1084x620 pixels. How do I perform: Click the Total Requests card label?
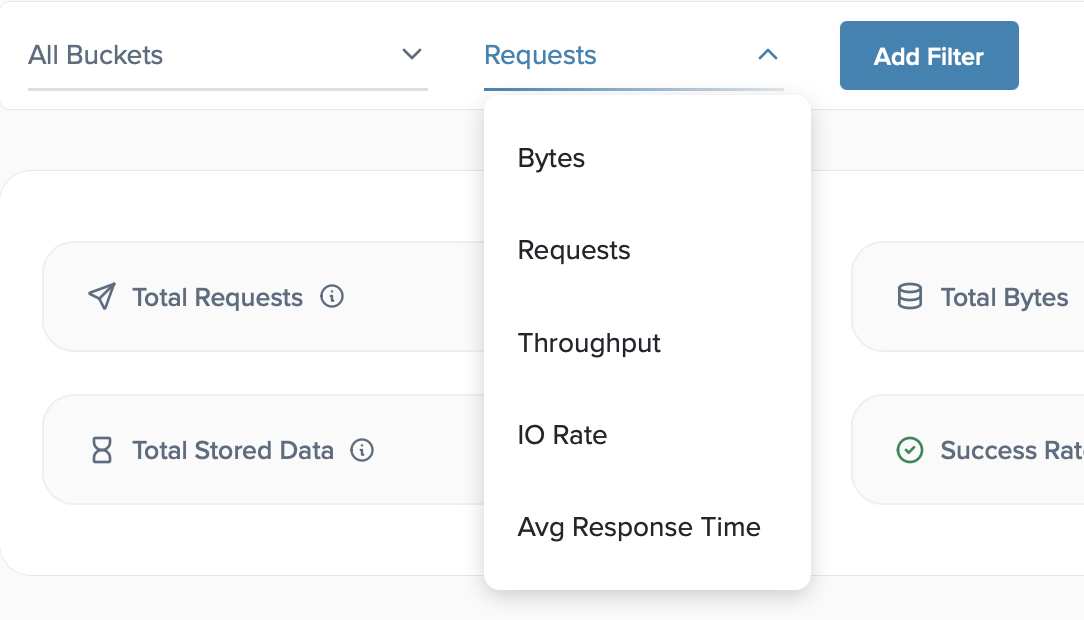tap(217, 297)
